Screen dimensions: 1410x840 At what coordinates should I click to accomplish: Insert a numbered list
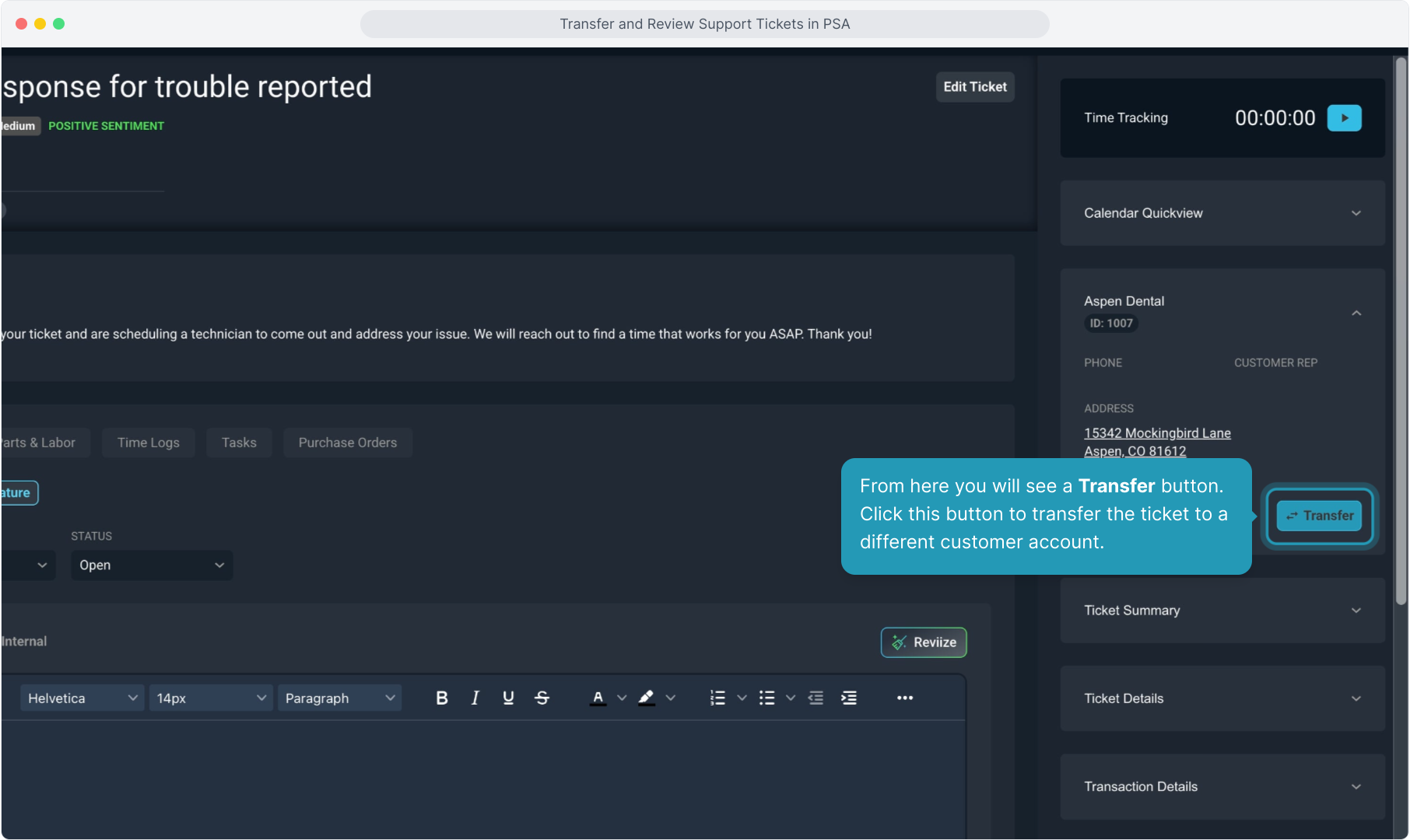(x=717, y=698)
